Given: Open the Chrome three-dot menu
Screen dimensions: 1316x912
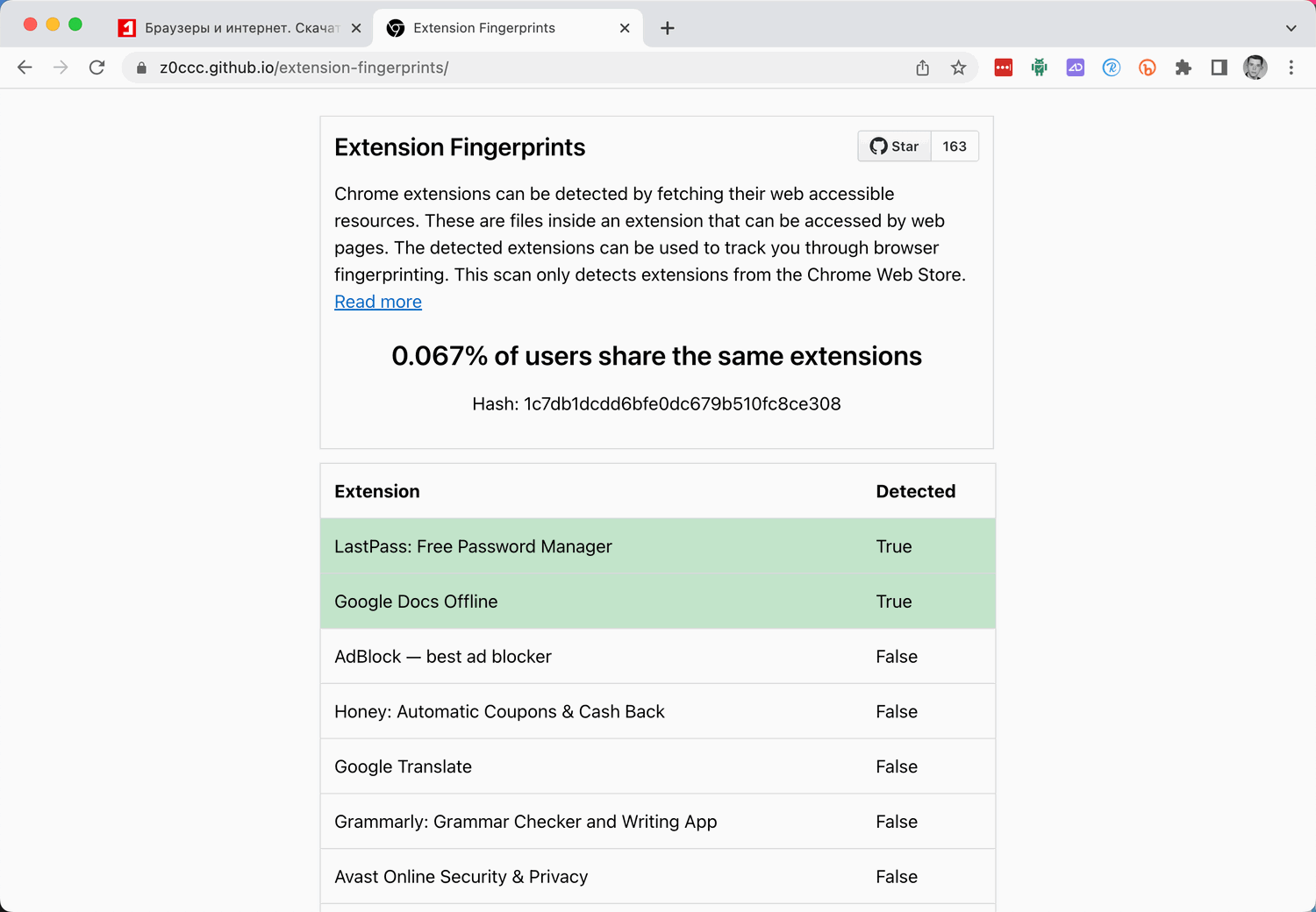Looking at the screenshot, I should 1291,68.
